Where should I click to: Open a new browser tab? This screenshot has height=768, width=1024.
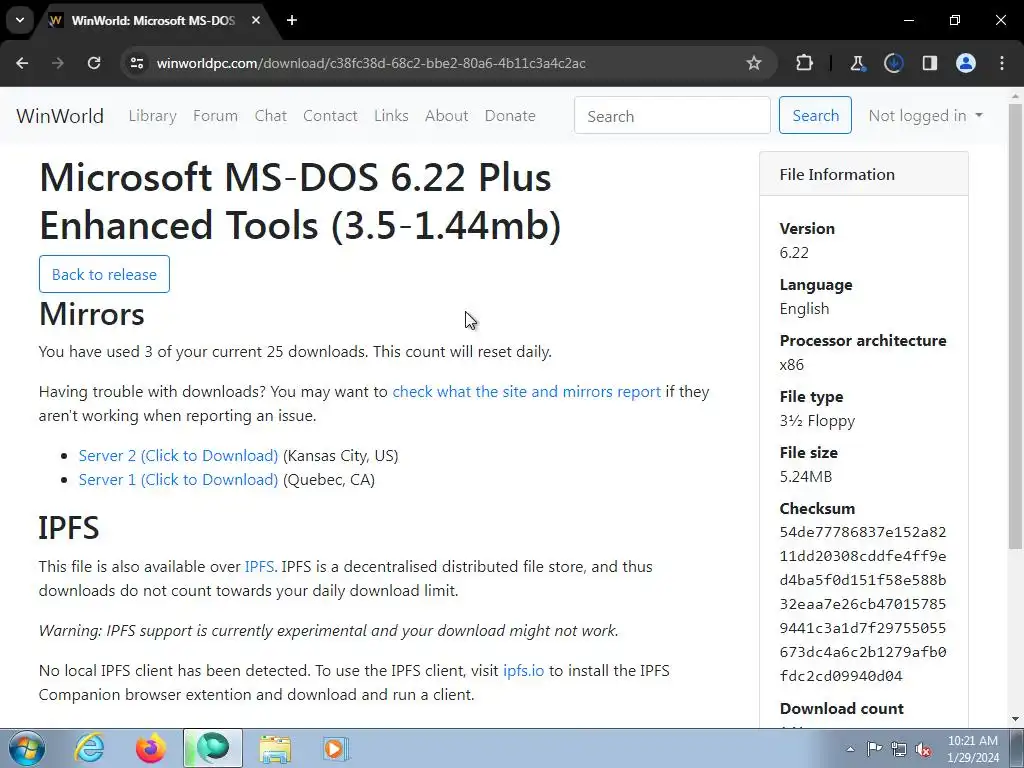point(292,20)
